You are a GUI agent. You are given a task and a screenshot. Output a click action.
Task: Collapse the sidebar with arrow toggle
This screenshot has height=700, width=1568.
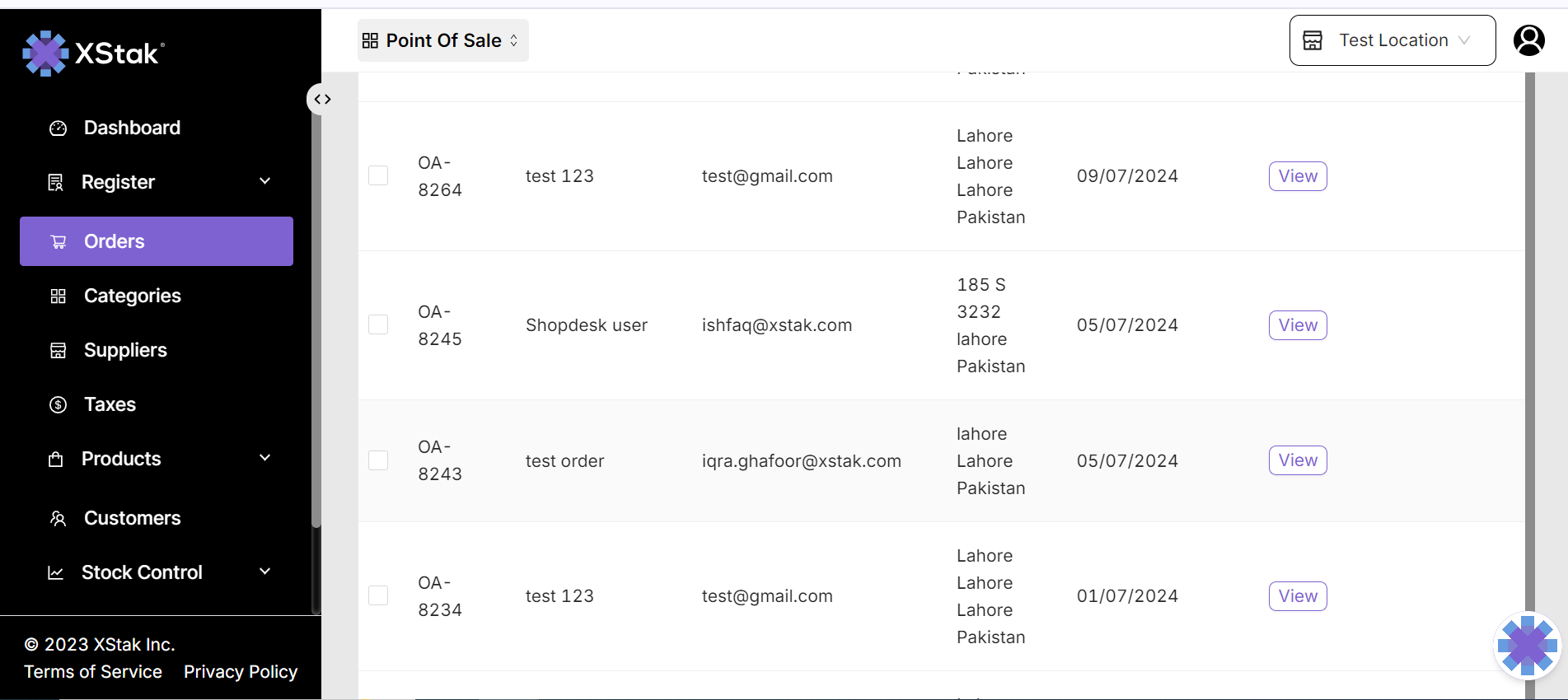click(x=322, y=100)
